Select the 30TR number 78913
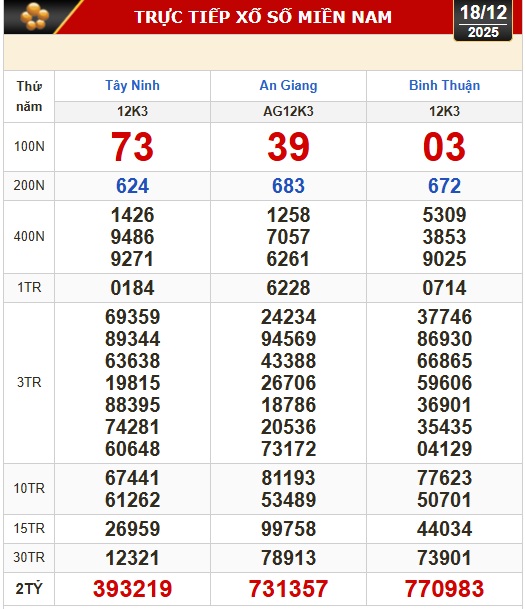The width and height of the screenshot is (525, 609). point(289,558)
